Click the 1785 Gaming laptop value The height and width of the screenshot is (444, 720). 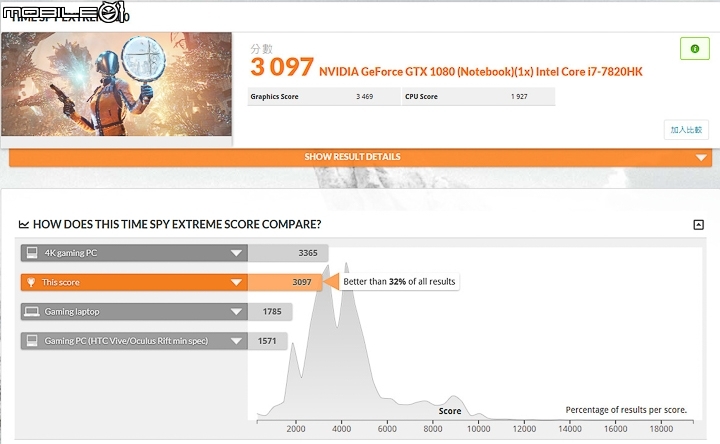pos(272,312)
